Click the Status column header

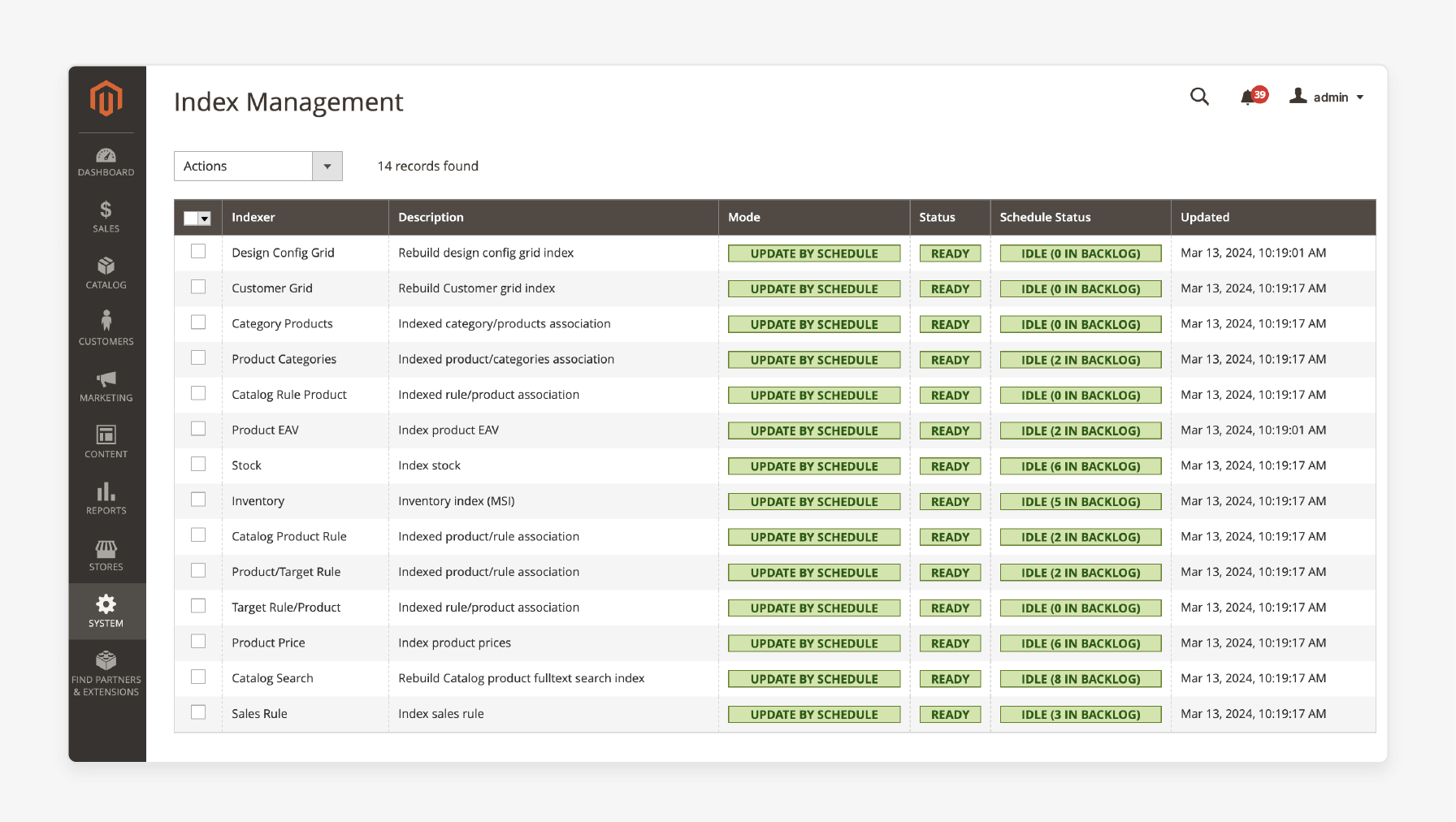coord(937,217)
